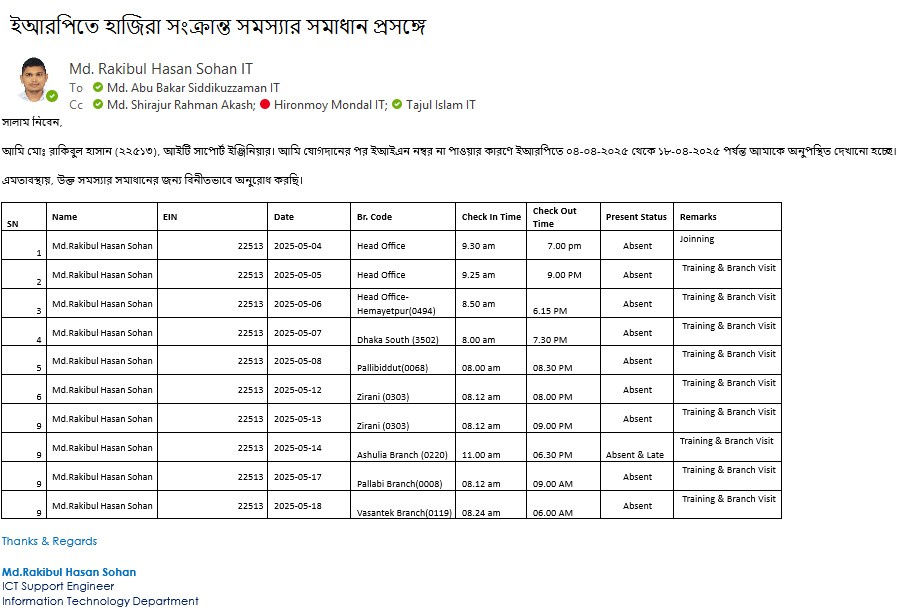Click 'ICT Support Engineer' signature line
Screen dimensions: 911x610
58,586
